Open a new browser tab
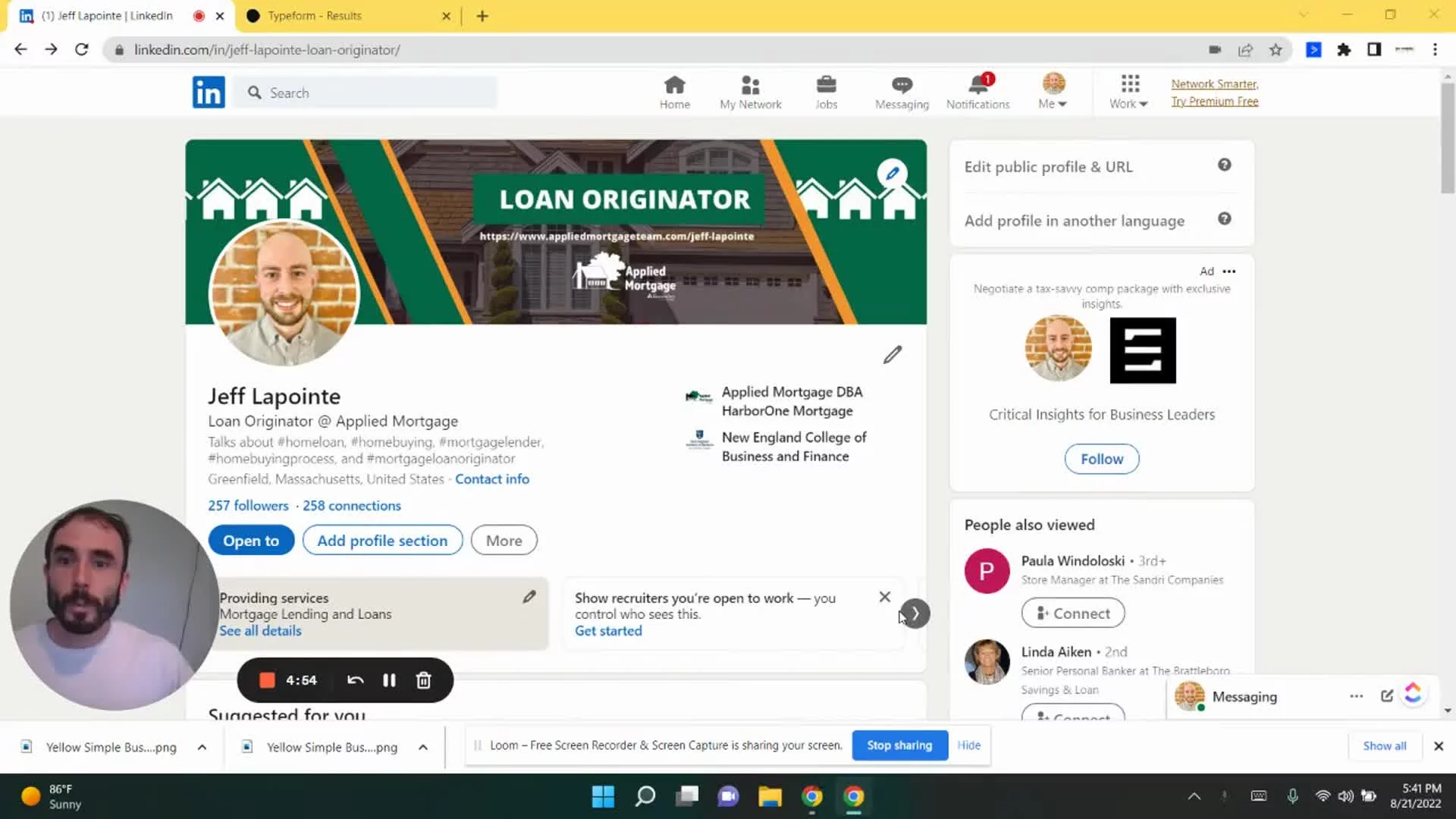 pyautogui.click(x=482, y=15)
